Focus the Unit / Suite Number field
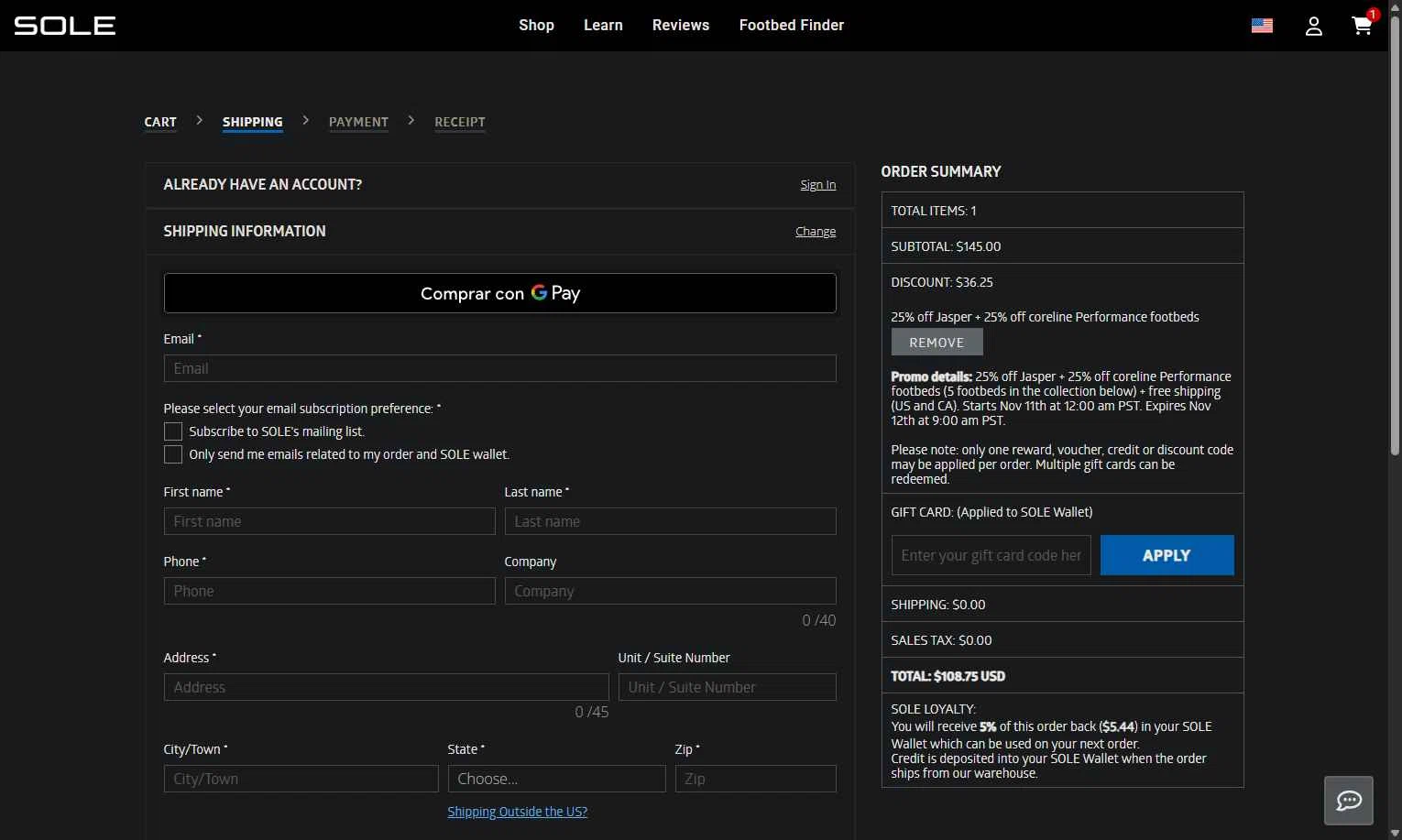Image resolution: width=1402 pixels, height=840 pixels. click(728, 687)
